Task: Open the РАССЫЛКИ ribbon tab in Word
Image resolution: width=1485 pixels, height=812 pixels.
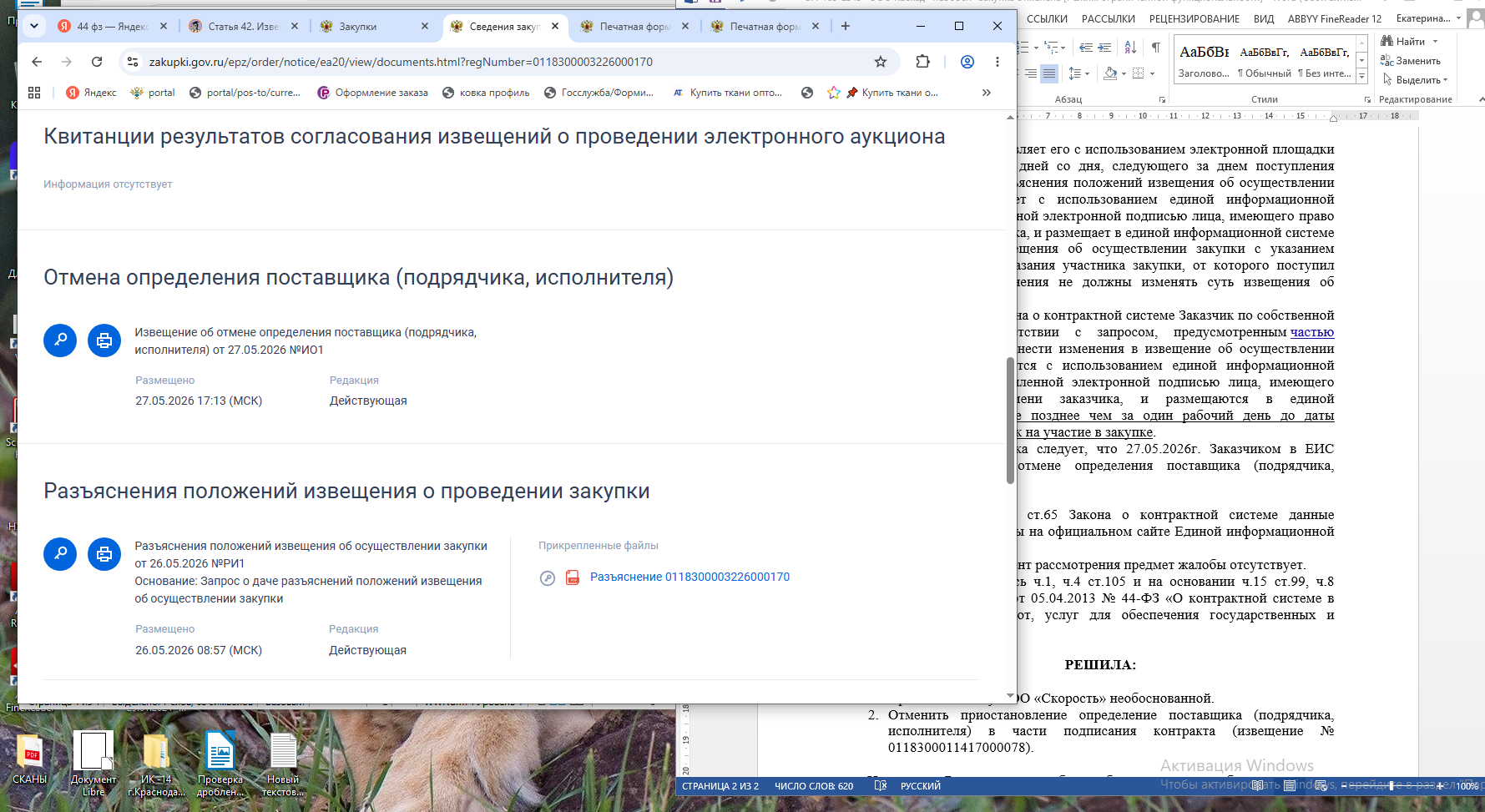Action: [1109, 18]
